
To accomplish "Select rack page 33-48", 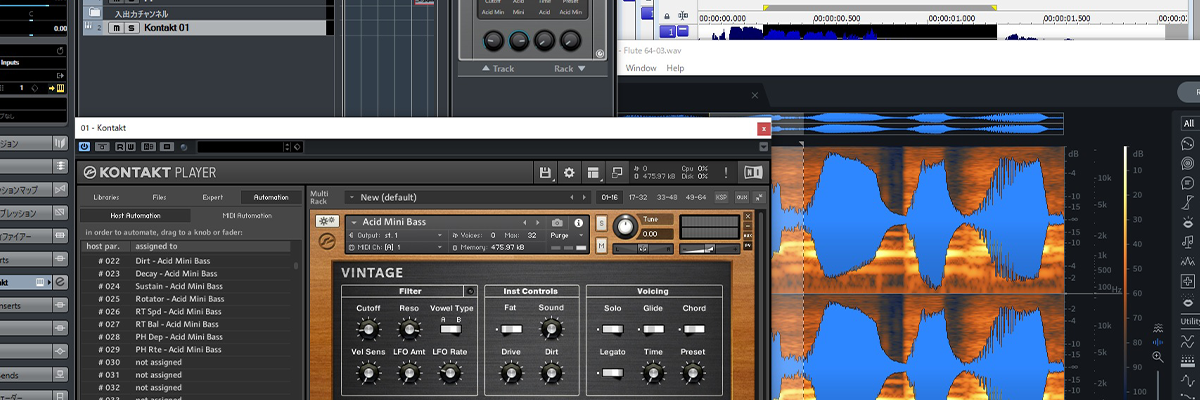I will 666,197.
